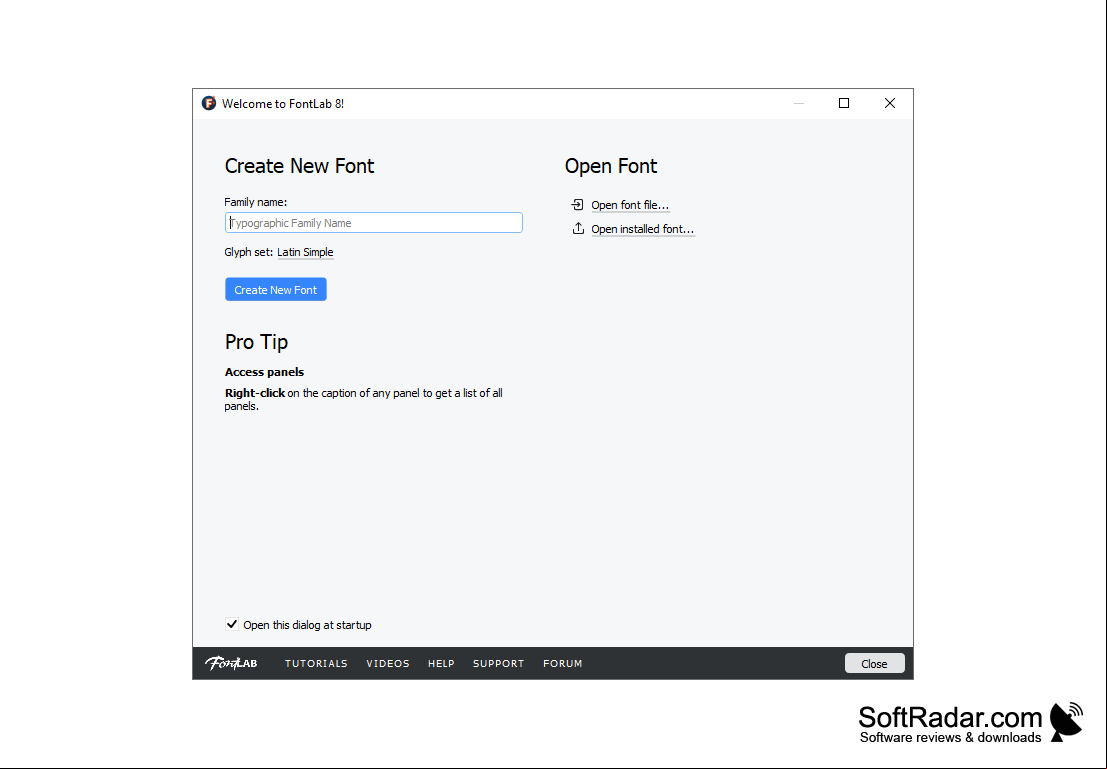Image resolution: width=1107 pixels, height=769 pixels.
Task: Click the Open Font heading
Action: [611, 166]
